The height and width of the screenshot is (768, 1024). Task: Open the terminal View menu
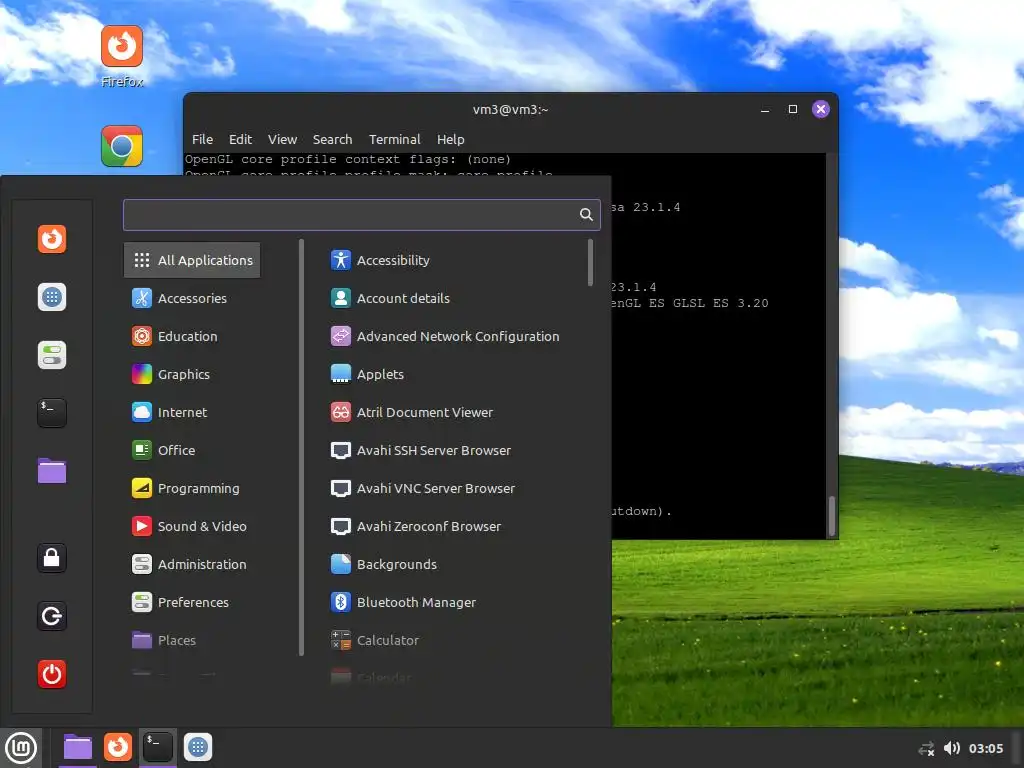click(x=282, y=139)
